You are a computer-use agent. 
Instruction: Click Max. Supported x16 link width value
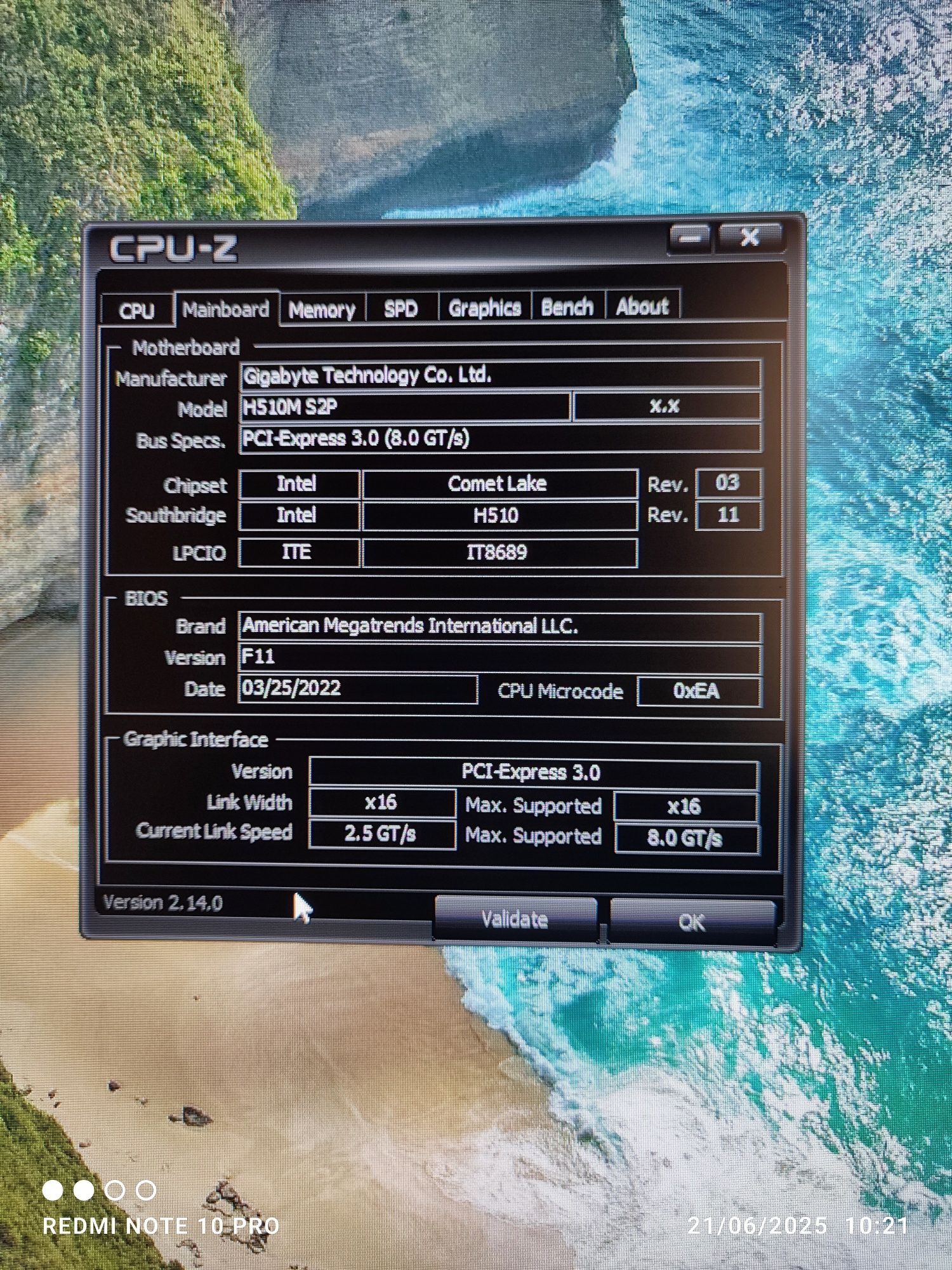pos(686,806)
